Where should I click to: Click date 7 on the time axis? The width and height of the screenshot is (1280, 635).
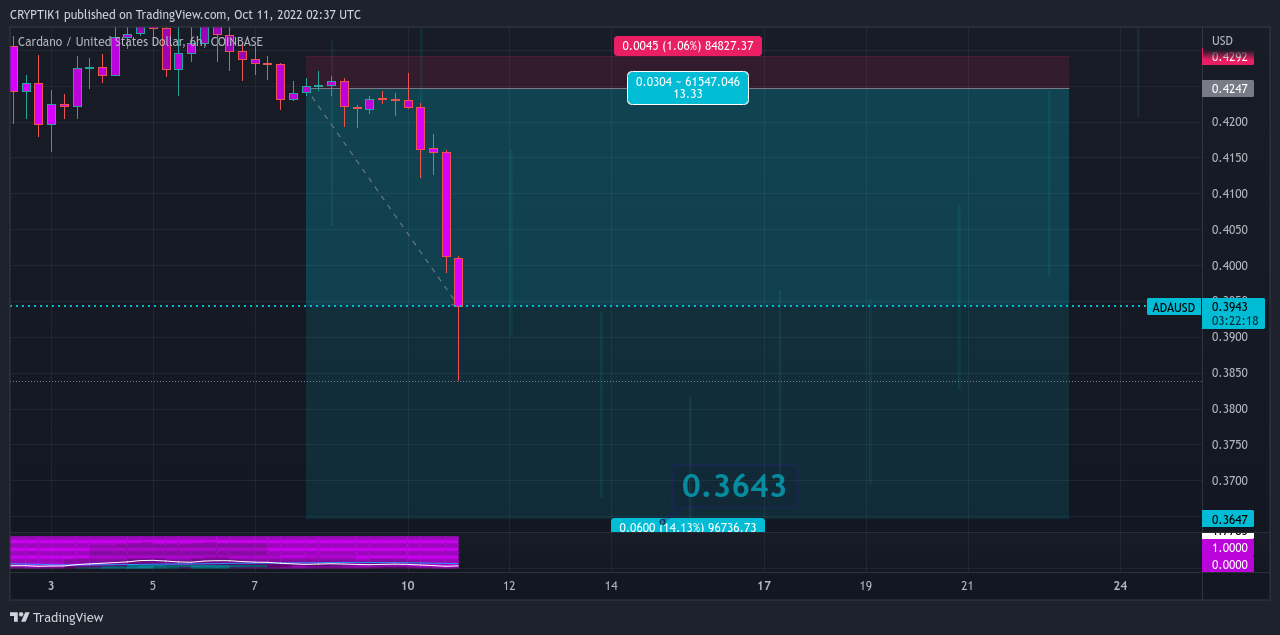pyautogui.click(x=255, y=586)
